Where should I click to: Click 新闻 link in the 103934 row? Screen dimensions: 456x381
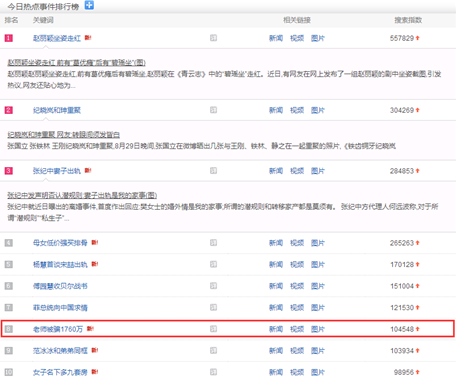276,351
